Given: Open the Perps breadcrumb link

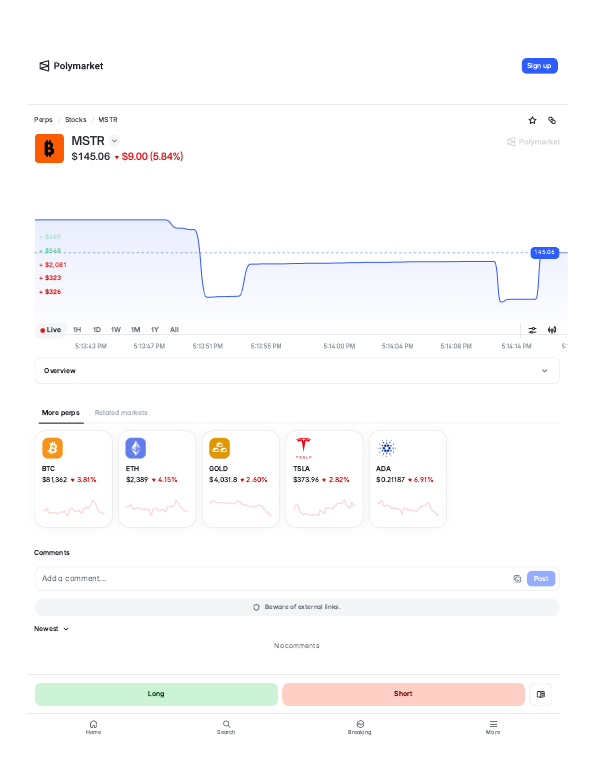Looking at the screenshot, I should pyautogui.click(x=43, y=120).
